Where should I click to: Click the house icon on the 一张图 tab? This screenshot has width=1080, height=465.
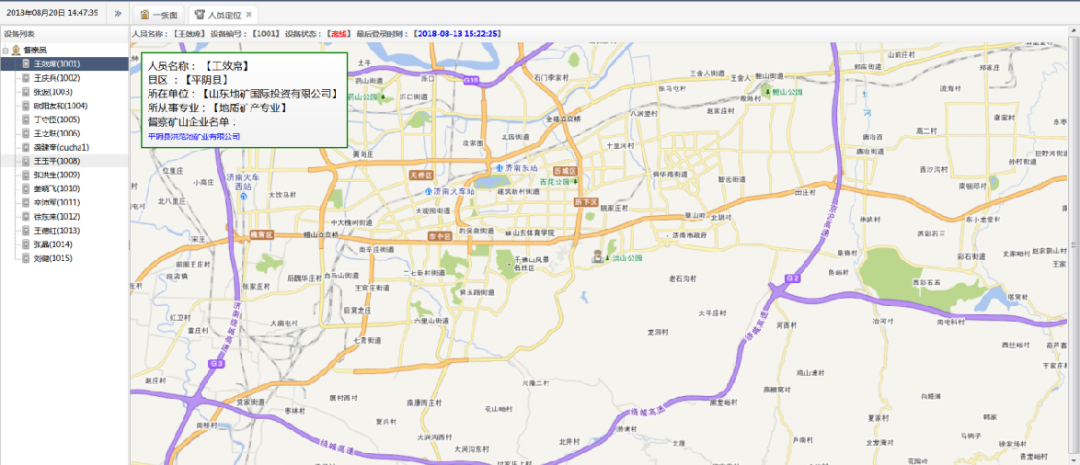(x=145, y=14)
